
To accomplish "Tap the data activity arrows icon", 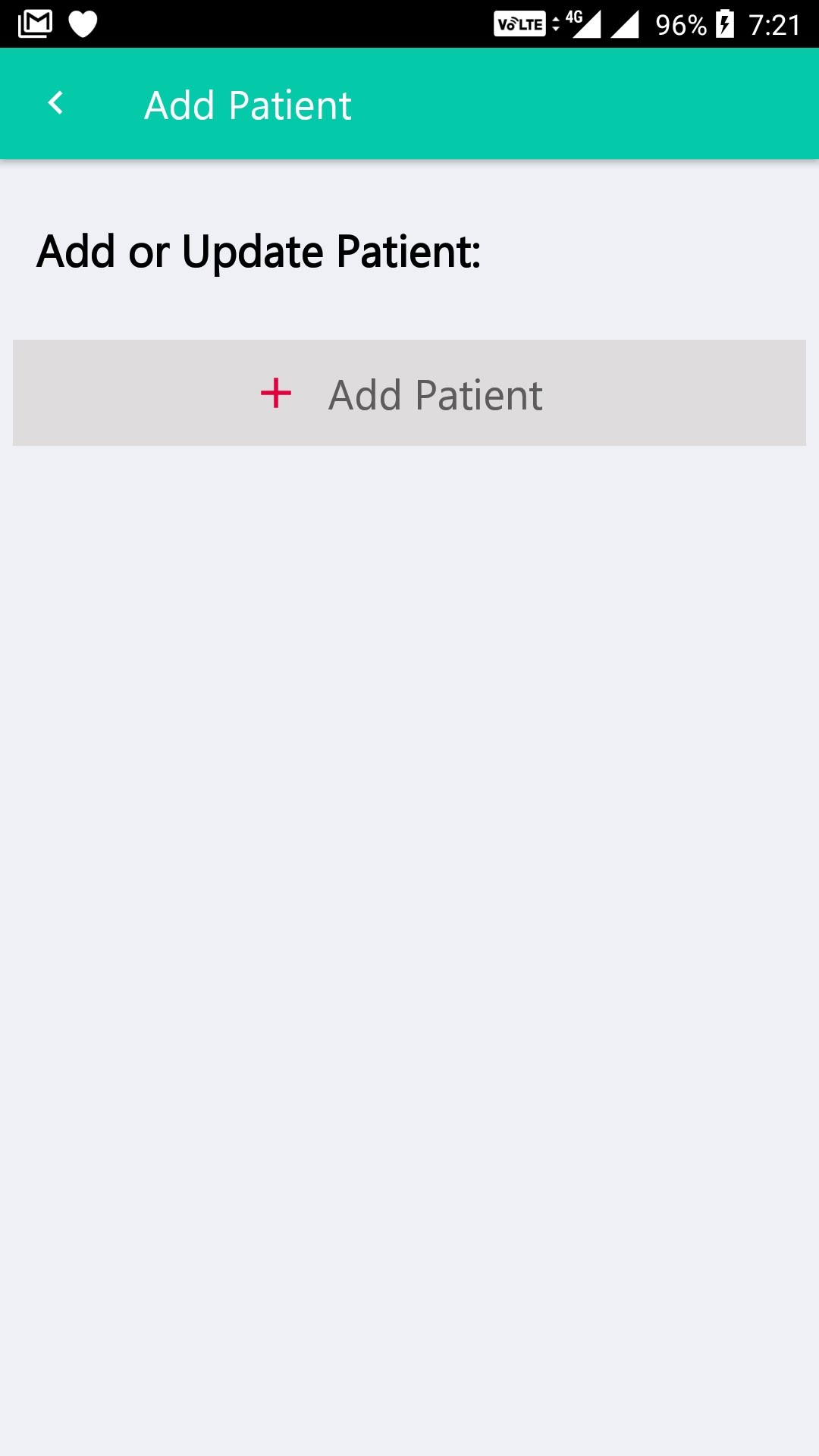I will (x=556, y=24).
